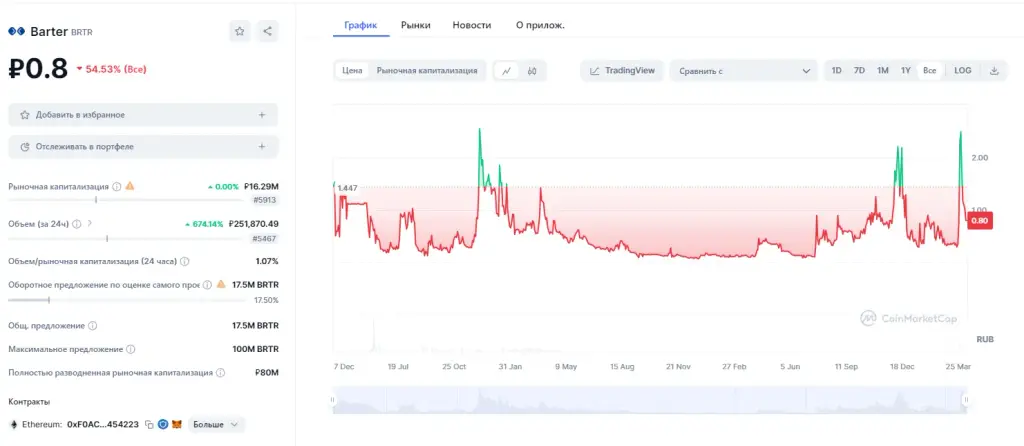Open the Сравнить с dropdown
The height and width of the screenshot is (446, 1024).
tap(743, 71)
